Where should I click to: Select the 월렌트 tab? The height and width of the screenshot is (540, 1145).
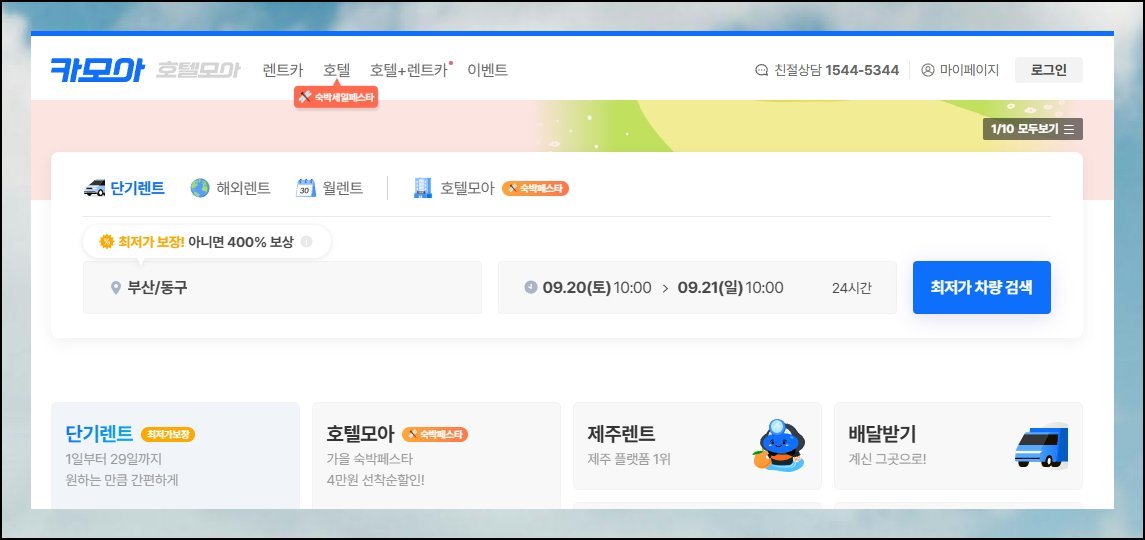(329, 188)
